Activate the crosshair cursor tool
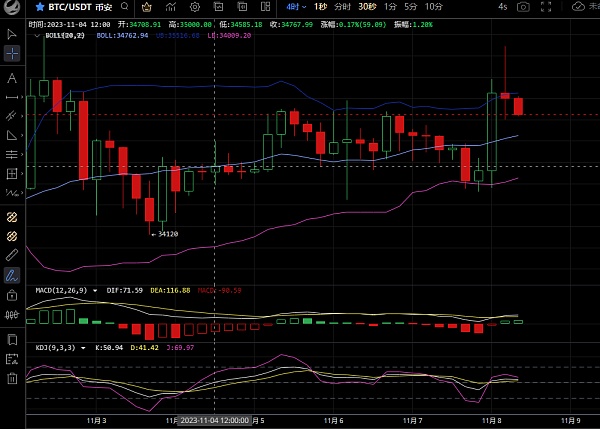600x429 pixels. coord(11,51)
